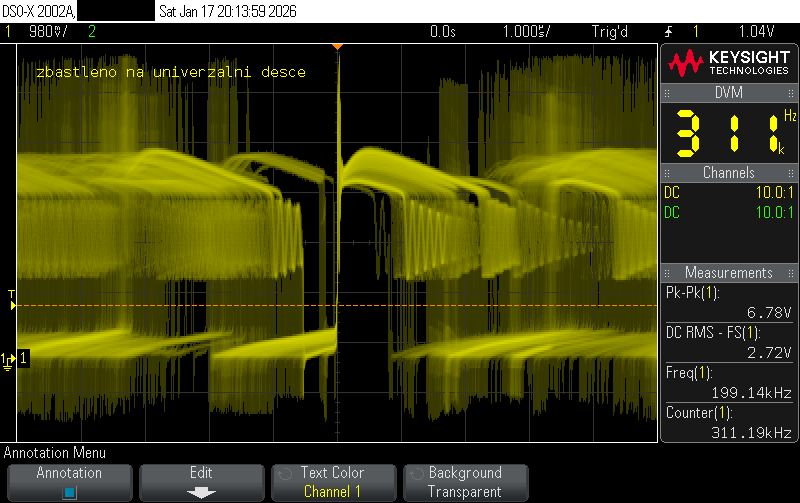Viewport: 800px width, 503px height.
Task: Switch Background Transparent setting
Action: click(x=464, y=482)
